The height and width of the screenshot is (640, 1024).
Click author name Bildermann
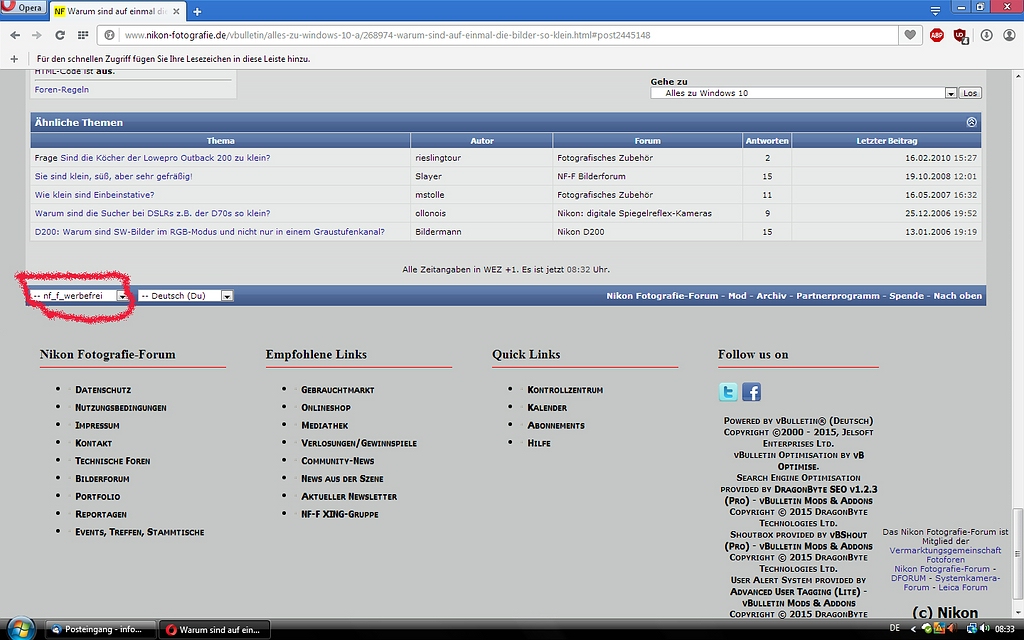pos(438,232)
